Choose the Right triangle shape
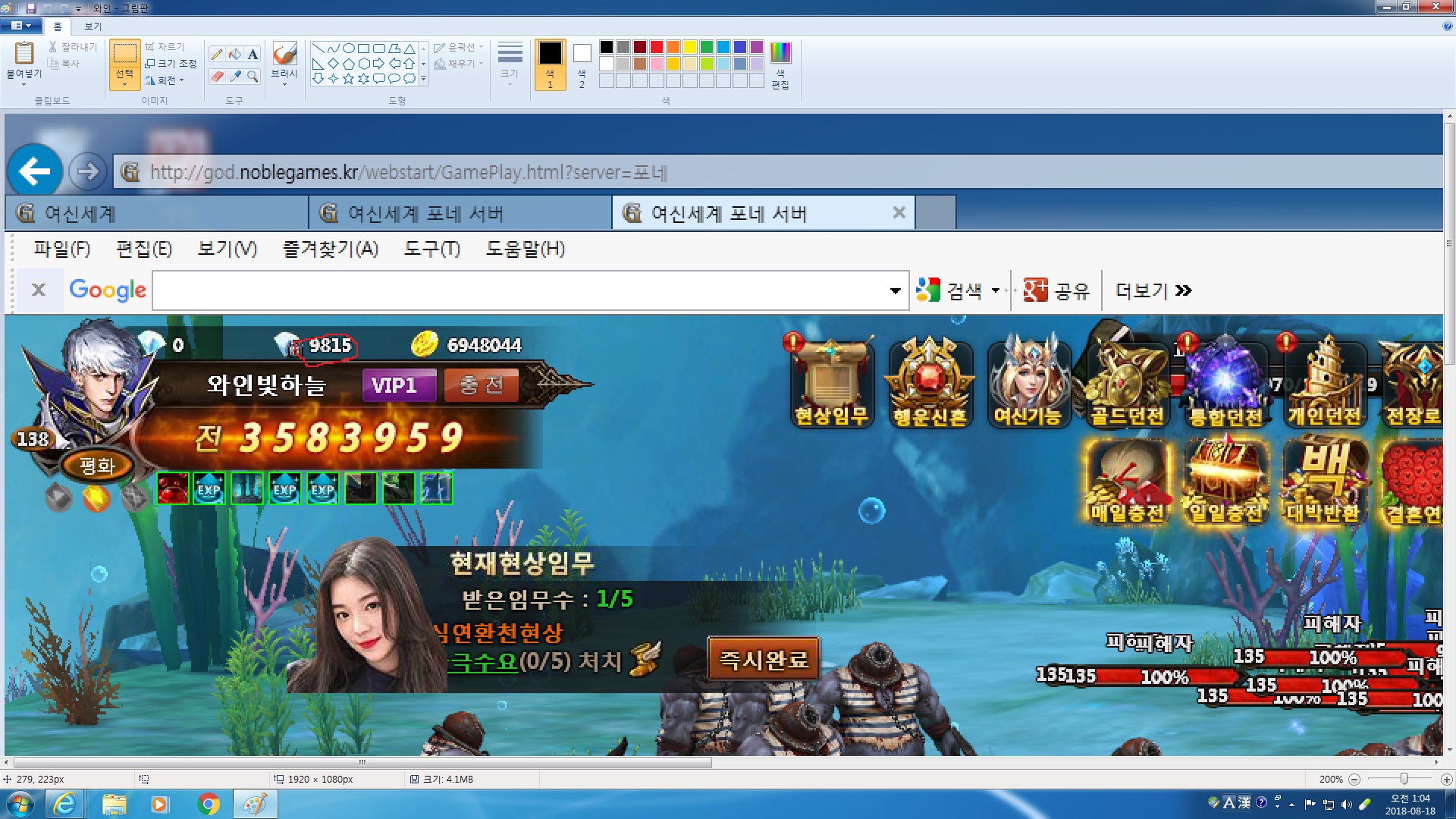 point(318,64)
